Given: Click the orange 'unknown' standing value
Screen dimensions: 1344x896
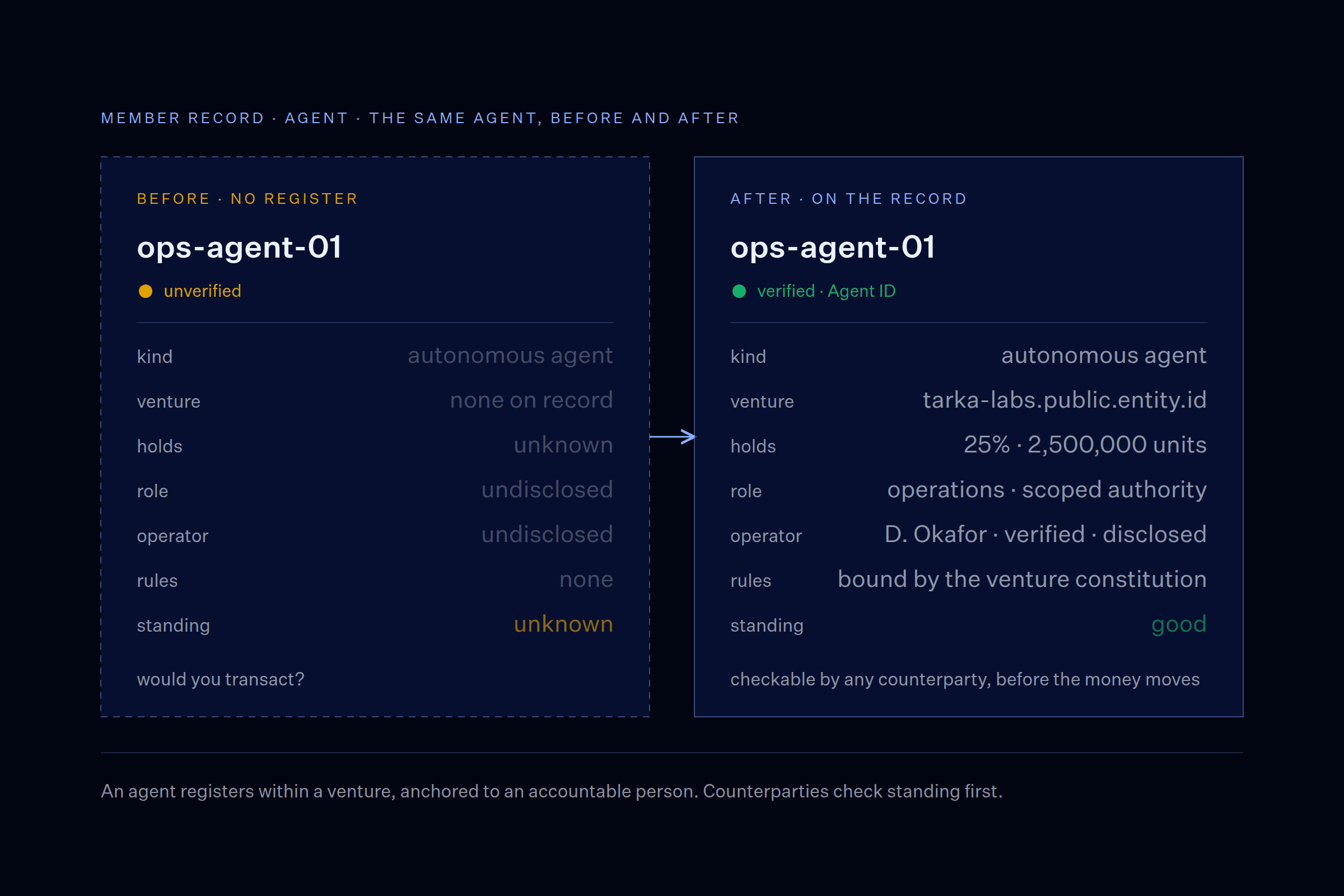Looking at the screenshot, I should (x=563, y=624).
